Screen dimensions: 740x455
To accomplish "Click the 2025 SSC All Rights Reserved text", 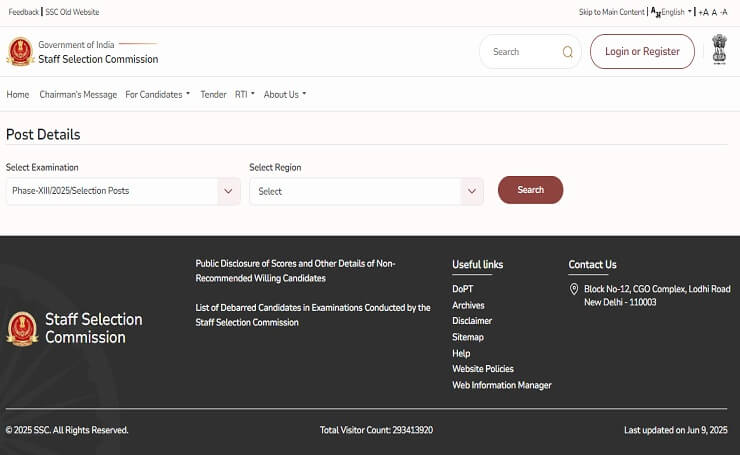I will tap(67, 430).
